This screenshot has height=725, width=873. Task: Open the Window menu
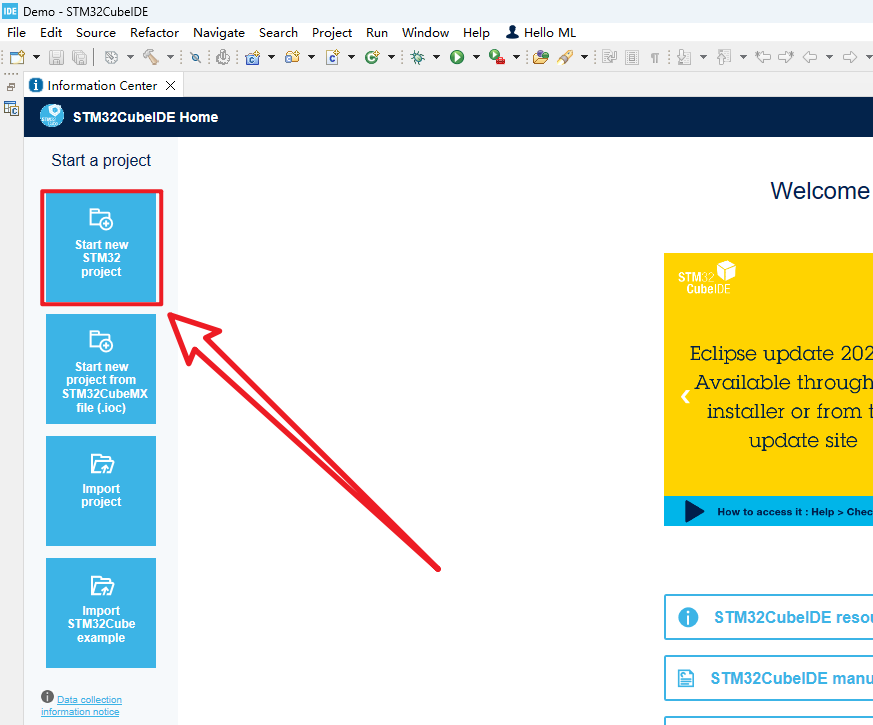click(425, 33)
